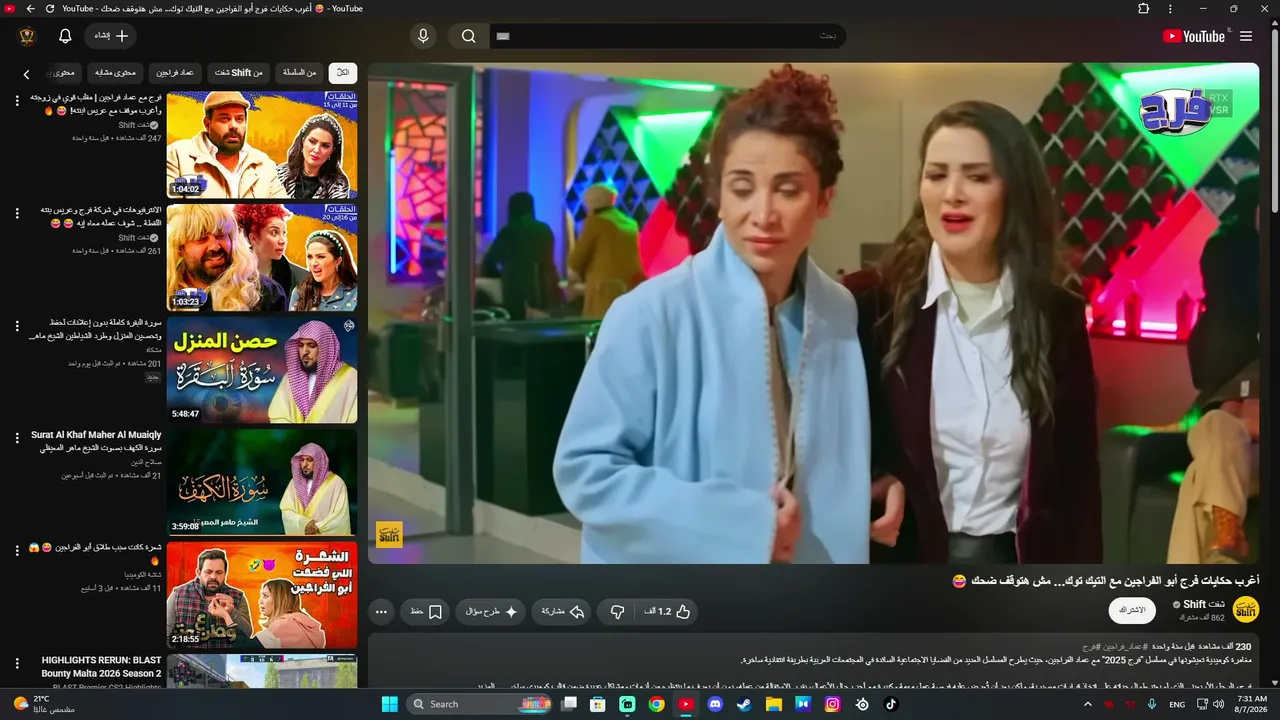
Task: Select the عماد فراجين filter chip
Action: (176, 73)
